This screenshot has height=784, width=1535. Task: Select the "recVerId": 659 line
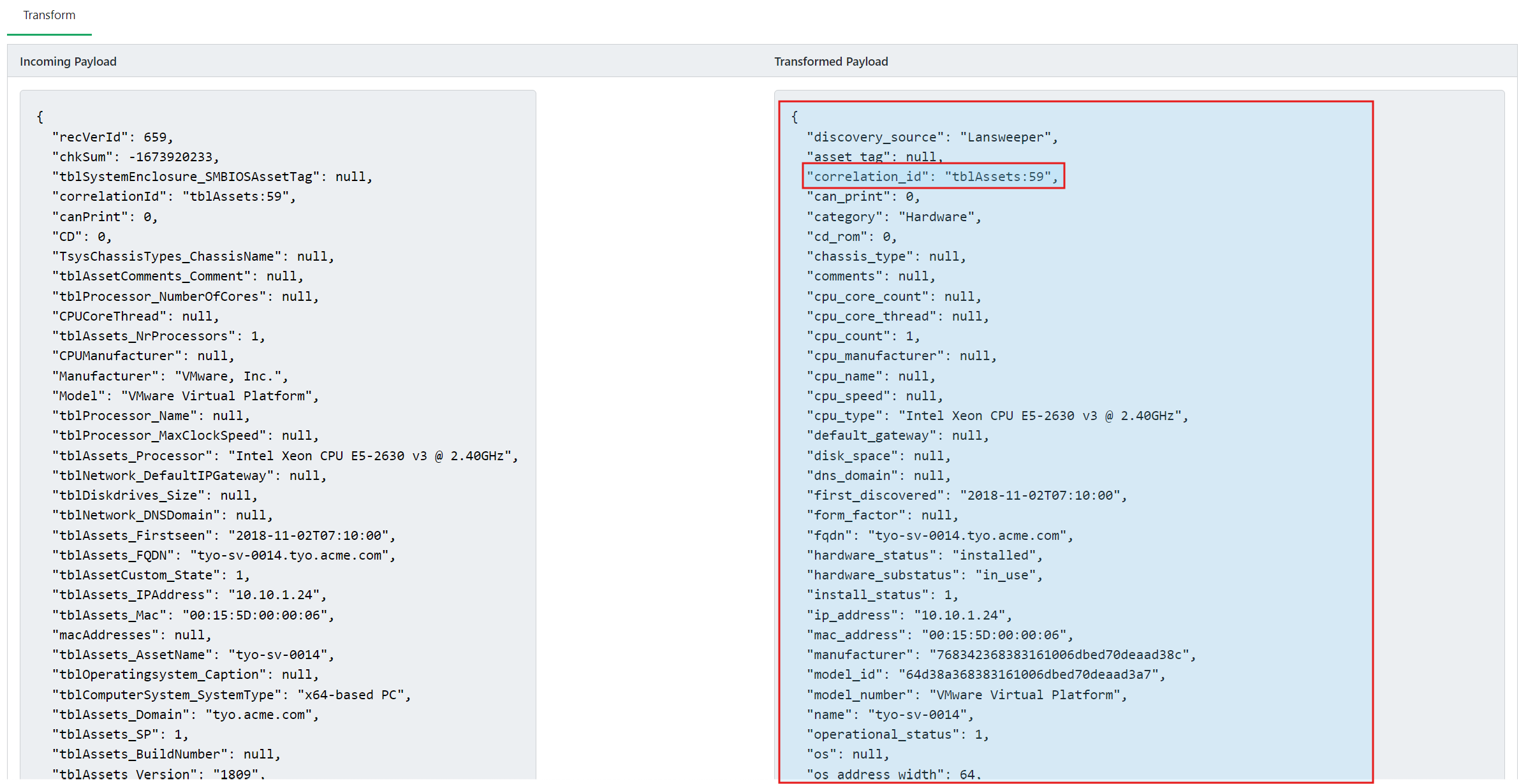coord(113,137)
